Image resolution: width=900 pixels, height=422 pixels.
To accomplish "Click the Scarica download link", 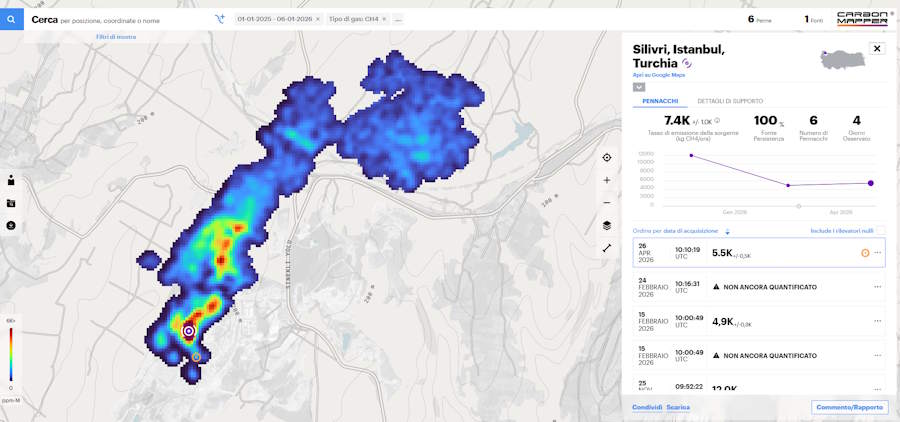I will [678, 408].
